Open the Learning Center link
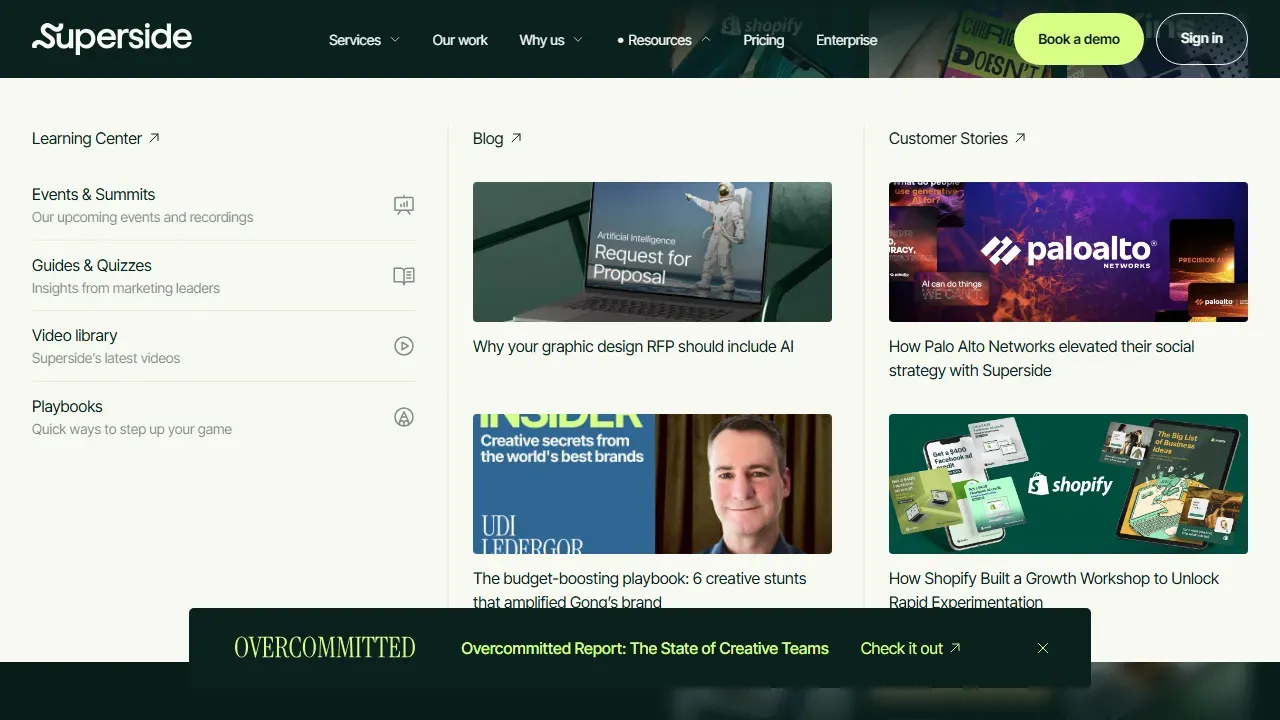The height and width of the screenshot is (720, 1280). pyautogui.click(x=87, y=138)
